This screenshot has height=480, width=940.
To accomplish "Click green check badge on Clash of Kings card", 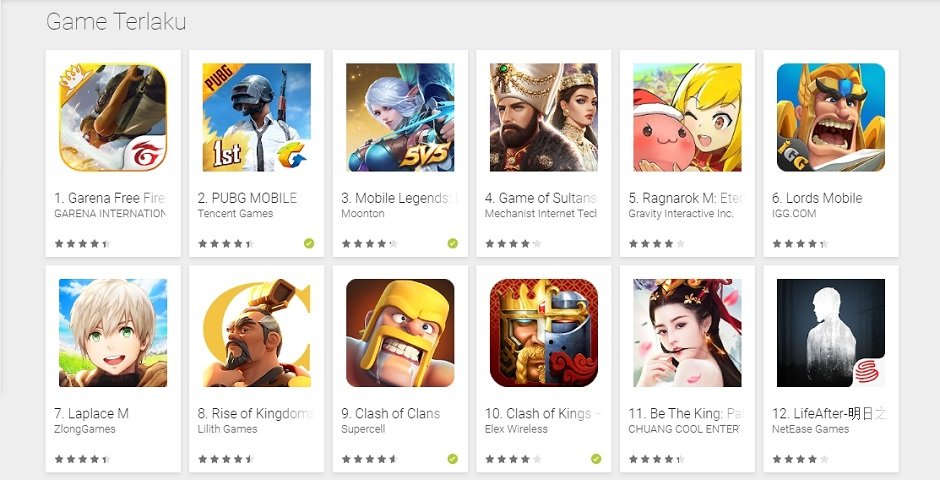I will 596,459.
